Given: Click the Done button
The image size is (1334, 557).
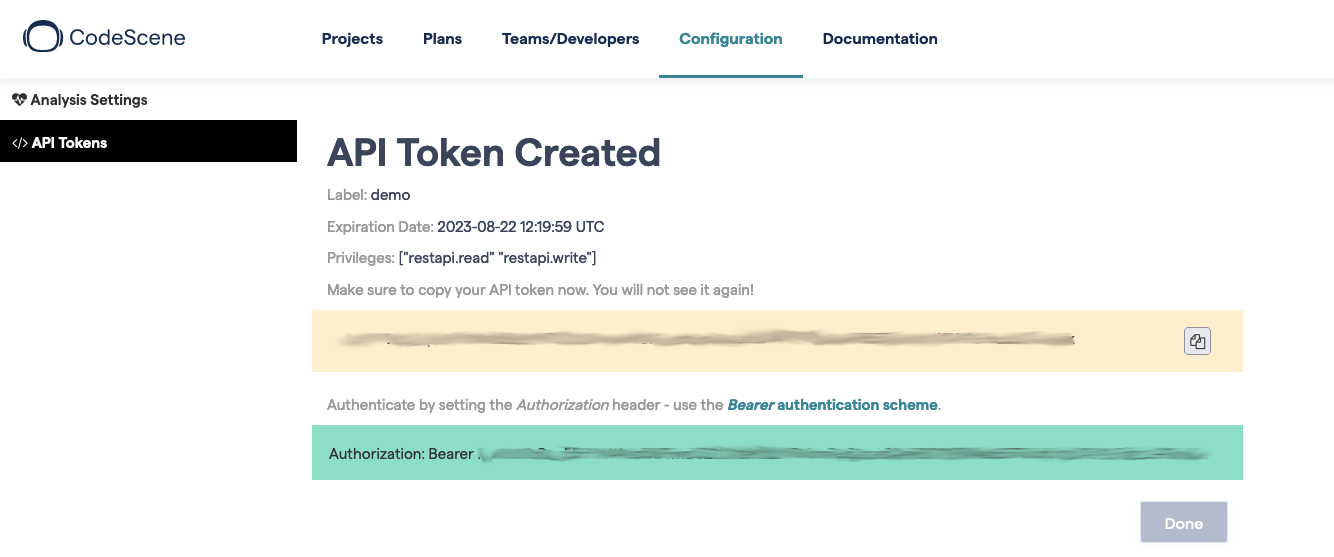Looking at the screenshot, I should coord(1184,523).
